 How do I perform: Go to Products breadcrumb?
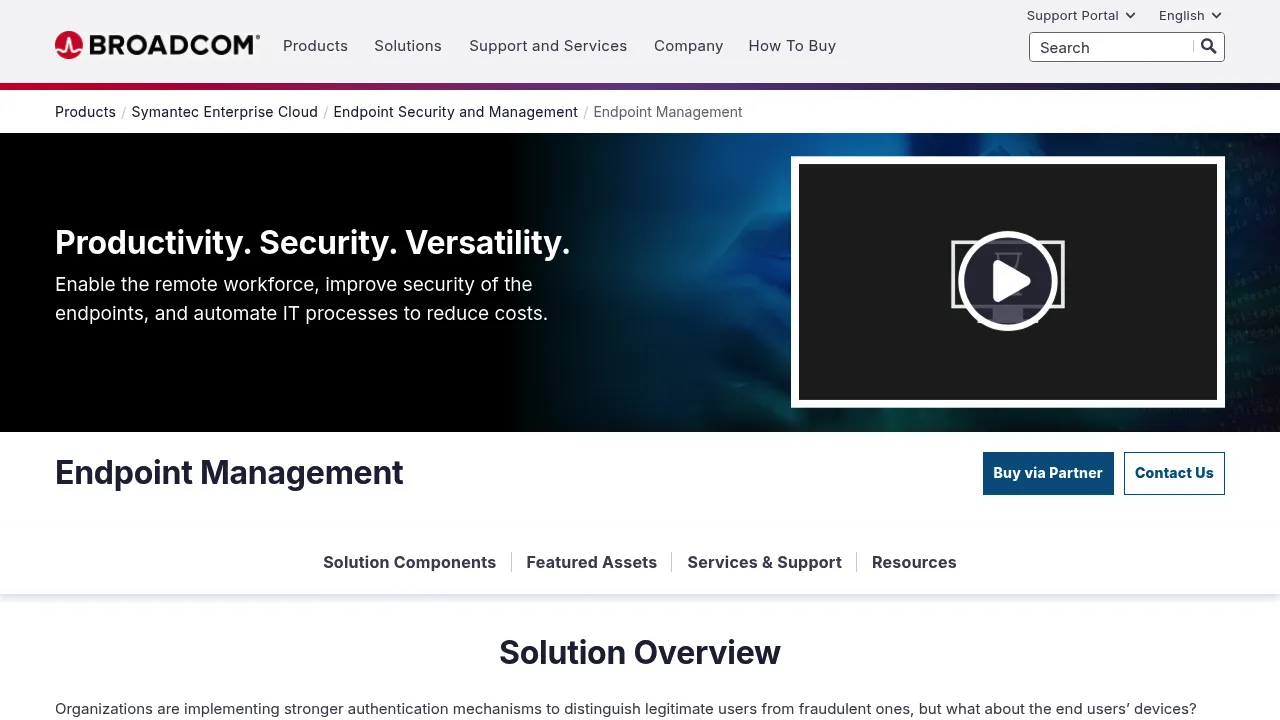(x=85, y=112)
